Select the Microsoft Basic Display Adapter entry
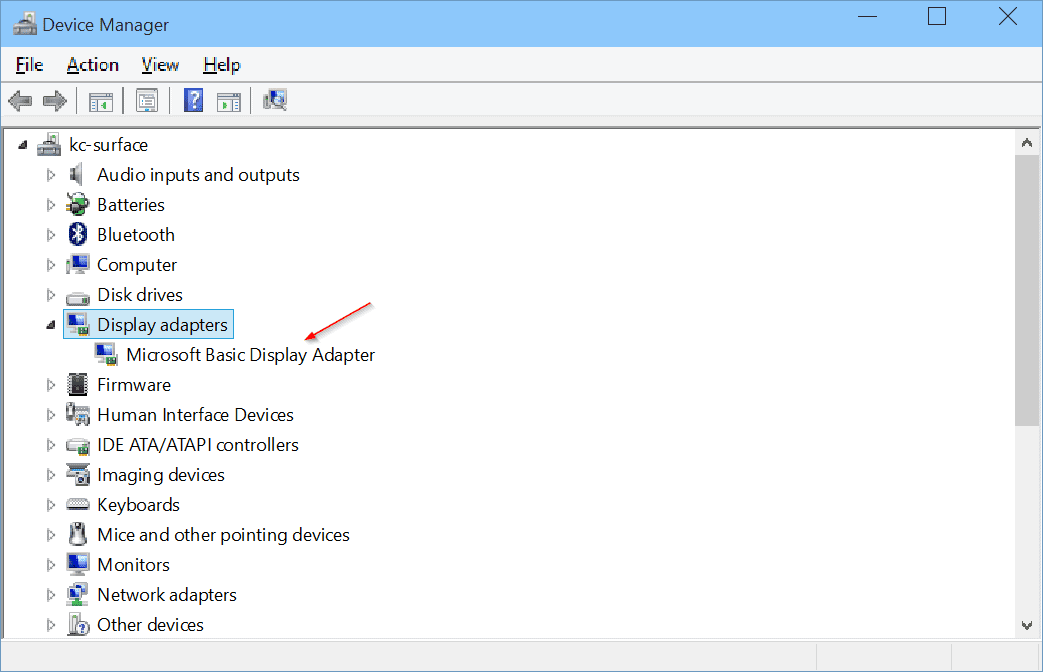Image resolution: width=1043 pixels, height=672 pixels. 250,355
